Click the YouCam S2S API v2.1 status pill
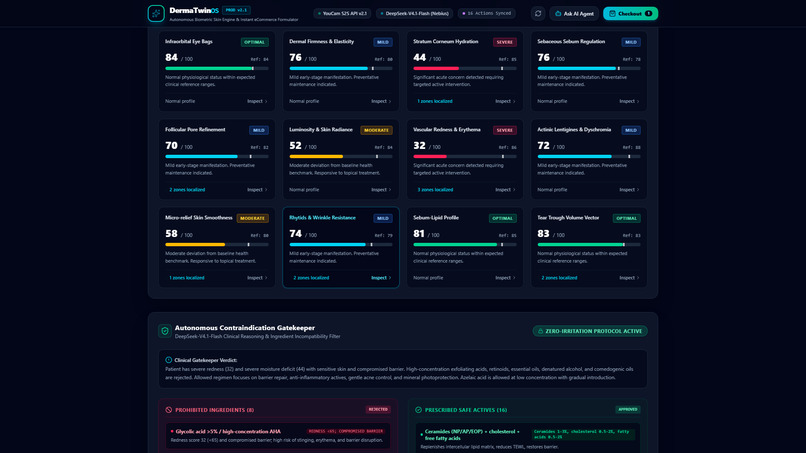Viewport: 806px width, 453px height. point(342,13)
